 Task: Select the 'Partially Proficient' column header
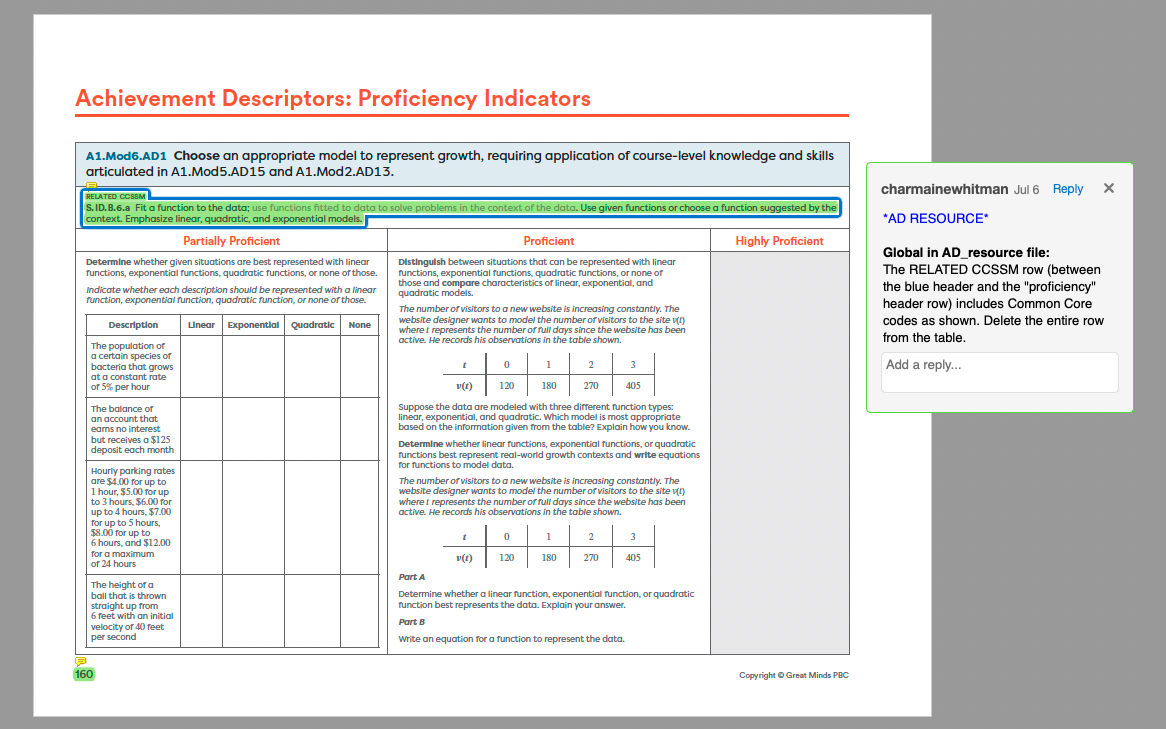click(231, 241)
